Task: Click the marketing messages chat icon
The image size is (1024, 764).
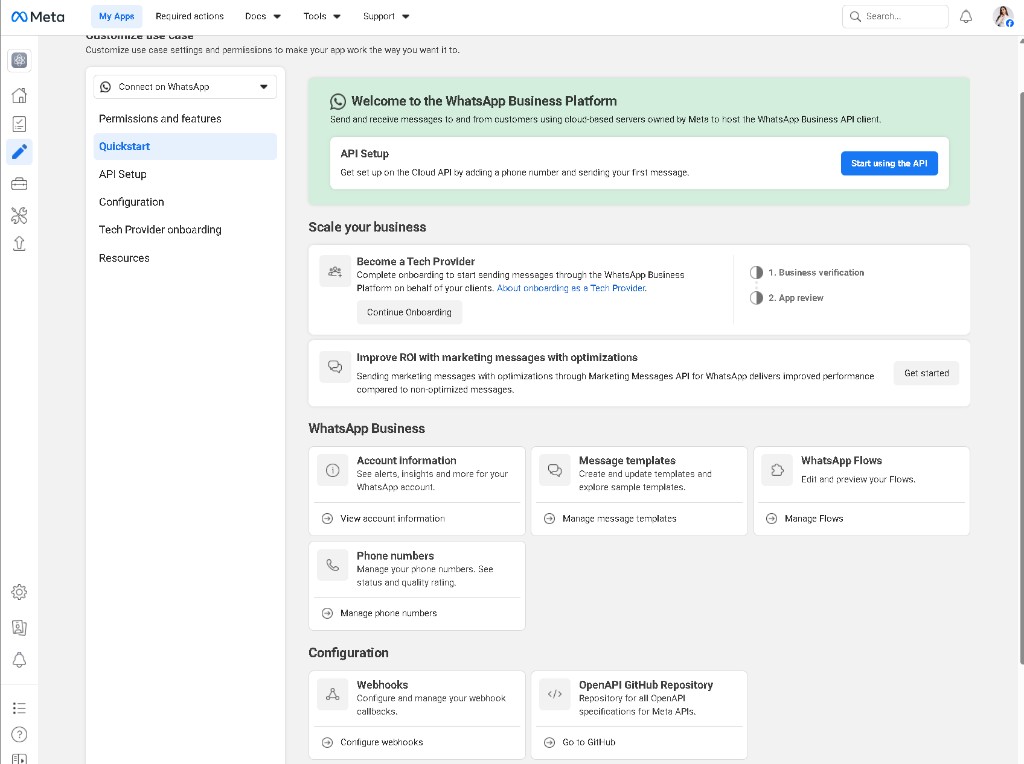Action: click(335, 366)
